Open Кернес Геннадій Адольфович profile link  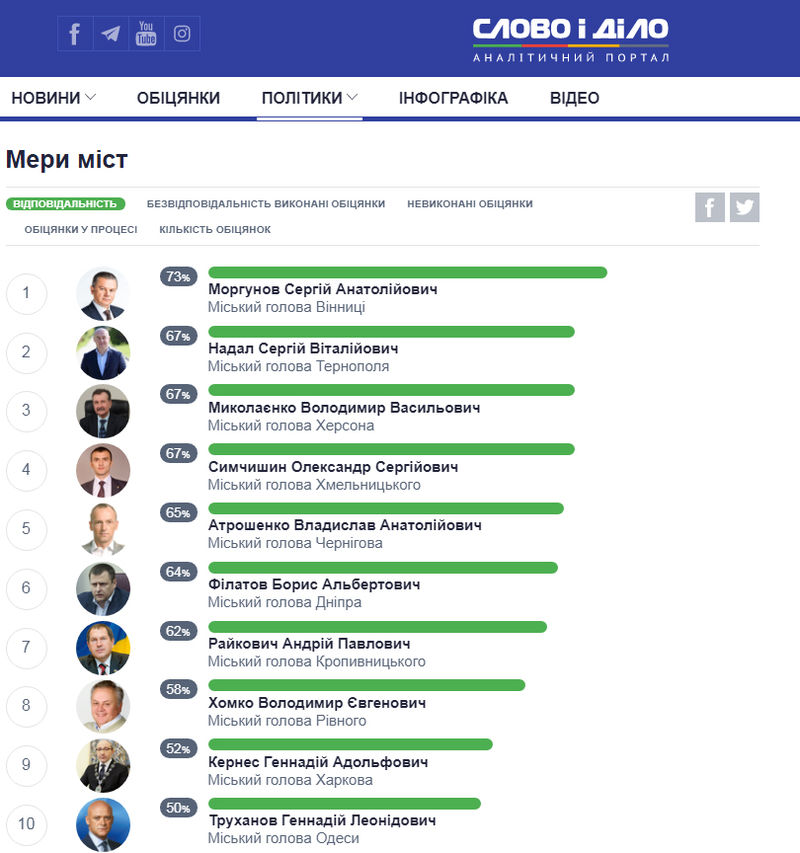point(317,762)
